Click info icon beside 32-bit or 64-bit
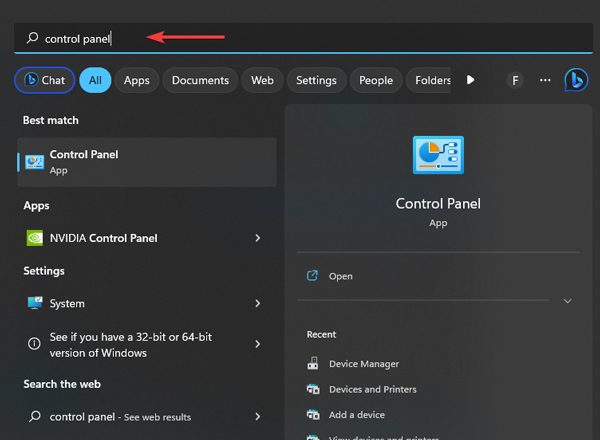The image size is (600, 440). (x=34, y=343)
